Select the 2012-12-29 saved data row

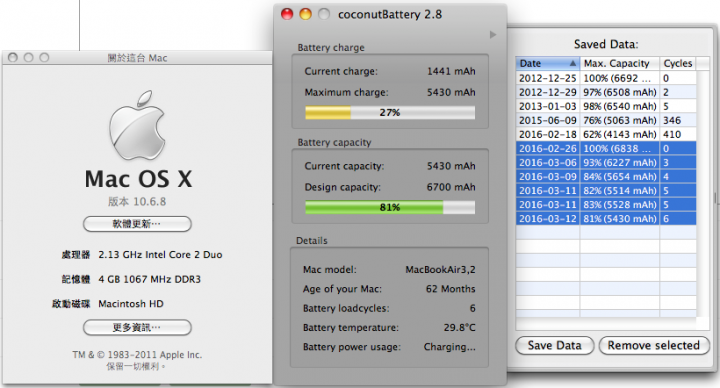point(606,92)
